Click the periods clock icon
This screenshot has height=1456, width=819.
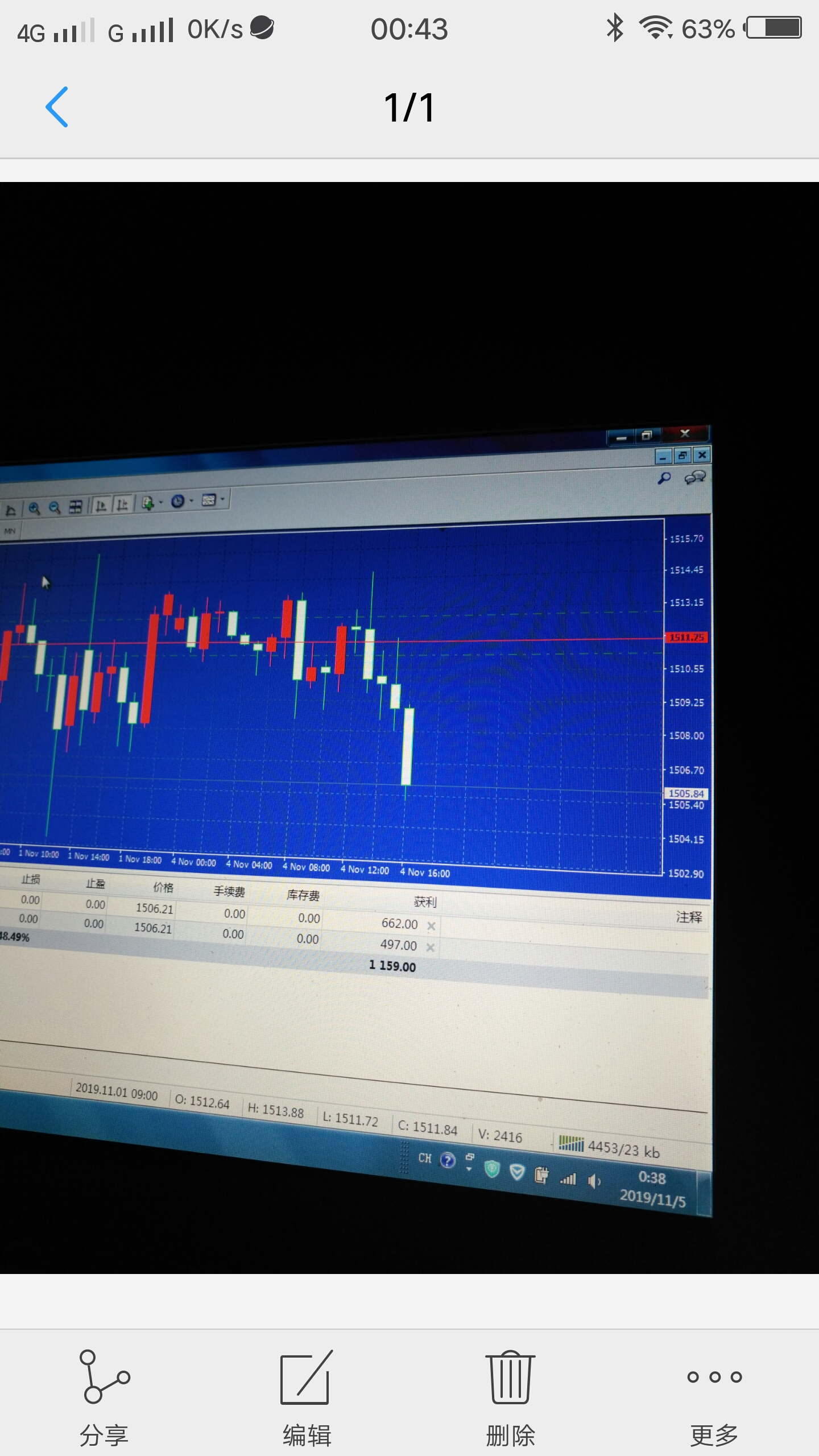pos(178,501)
